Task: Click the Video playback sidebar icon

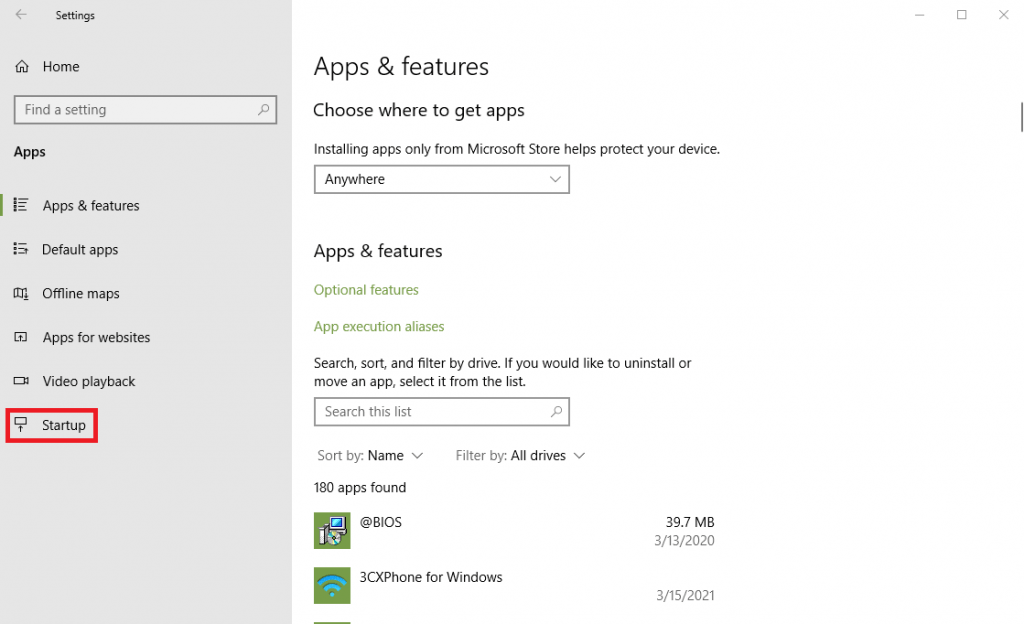Action: [21, 381]
